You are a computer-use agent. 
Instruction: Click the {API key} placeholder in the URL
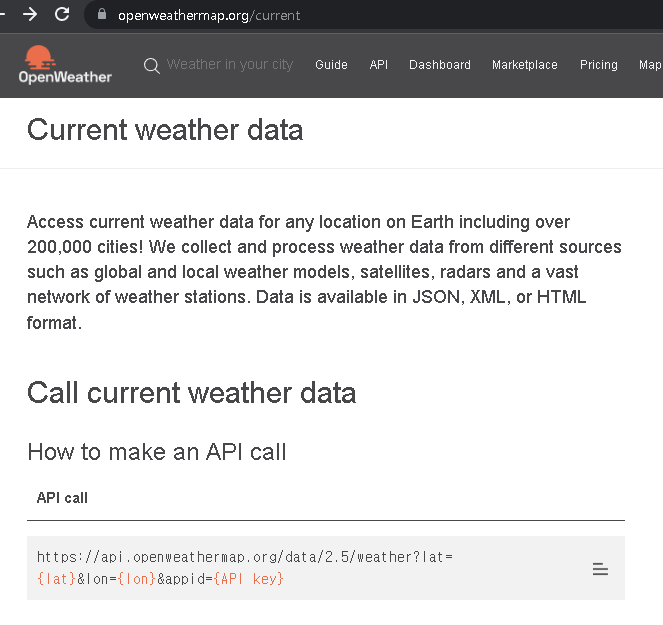coord(249,578)
